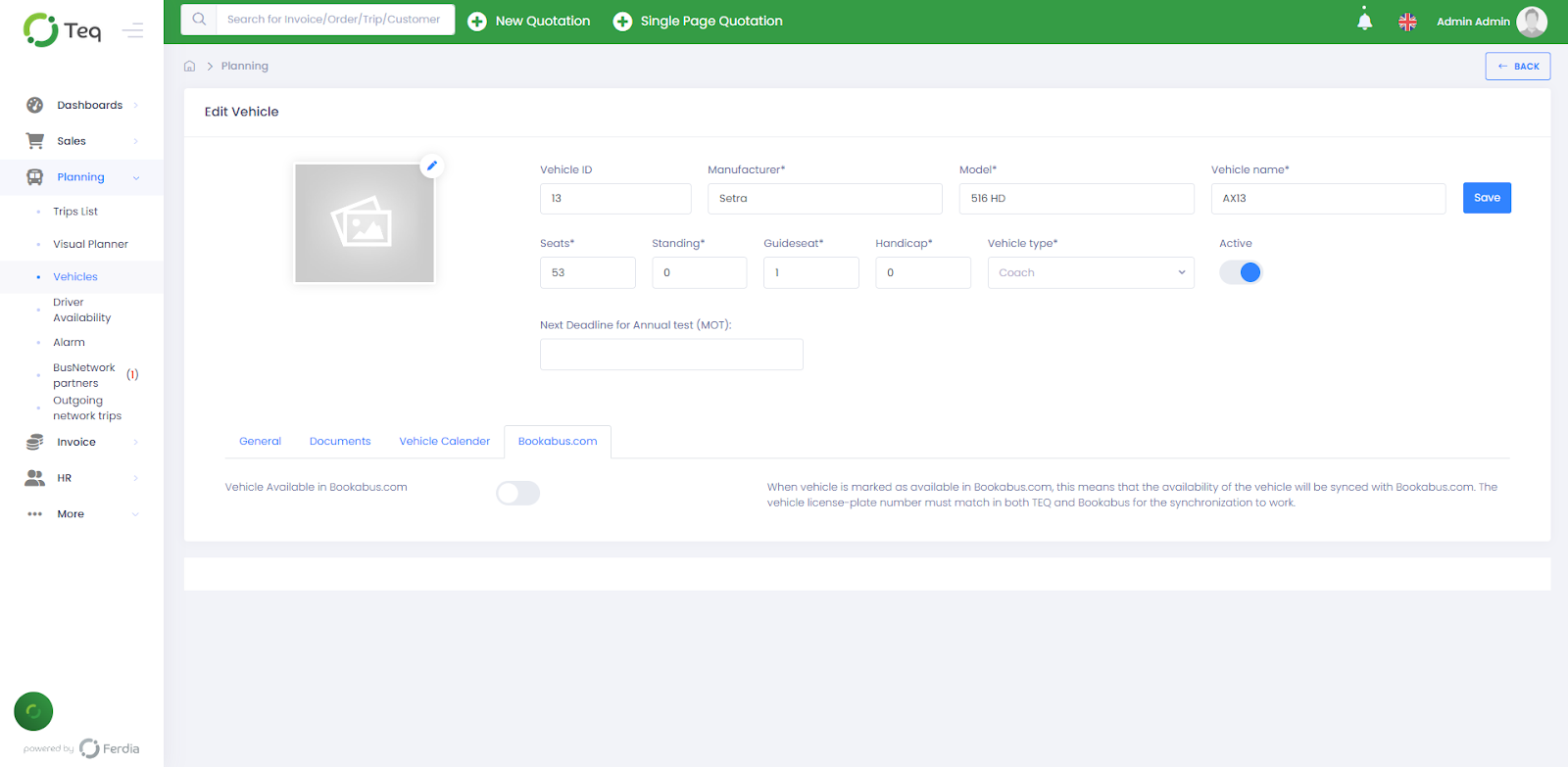Click the search magnifier icon

(199, 20)
